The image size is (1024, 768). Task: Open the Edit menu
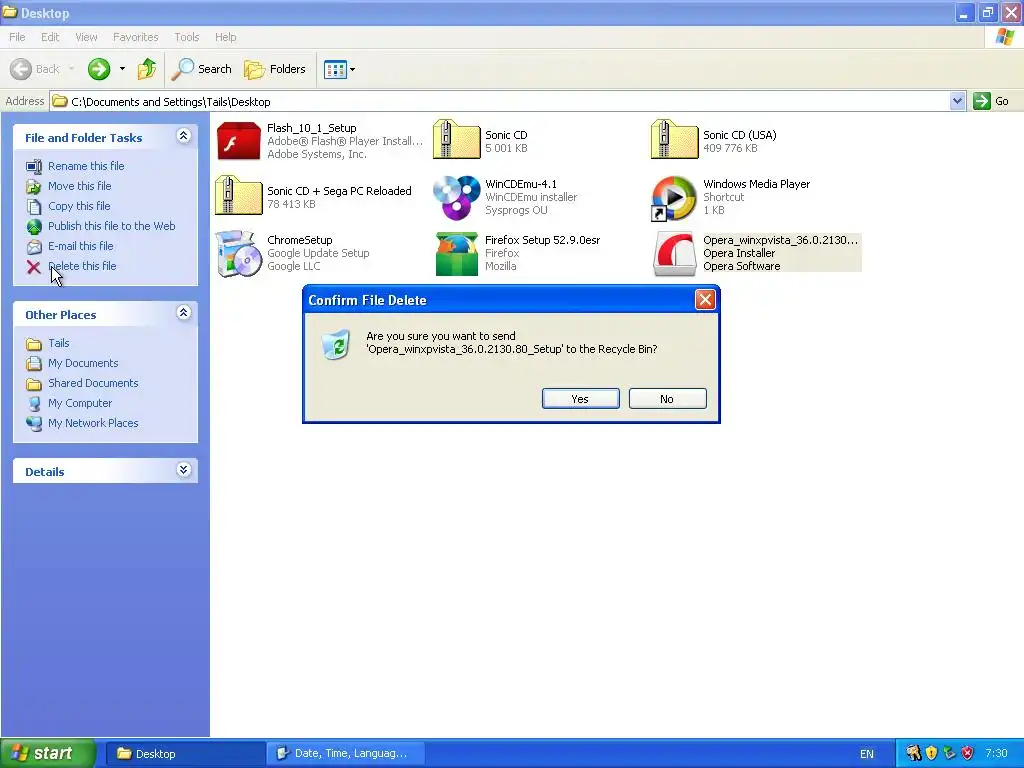[x=50, y=37]
